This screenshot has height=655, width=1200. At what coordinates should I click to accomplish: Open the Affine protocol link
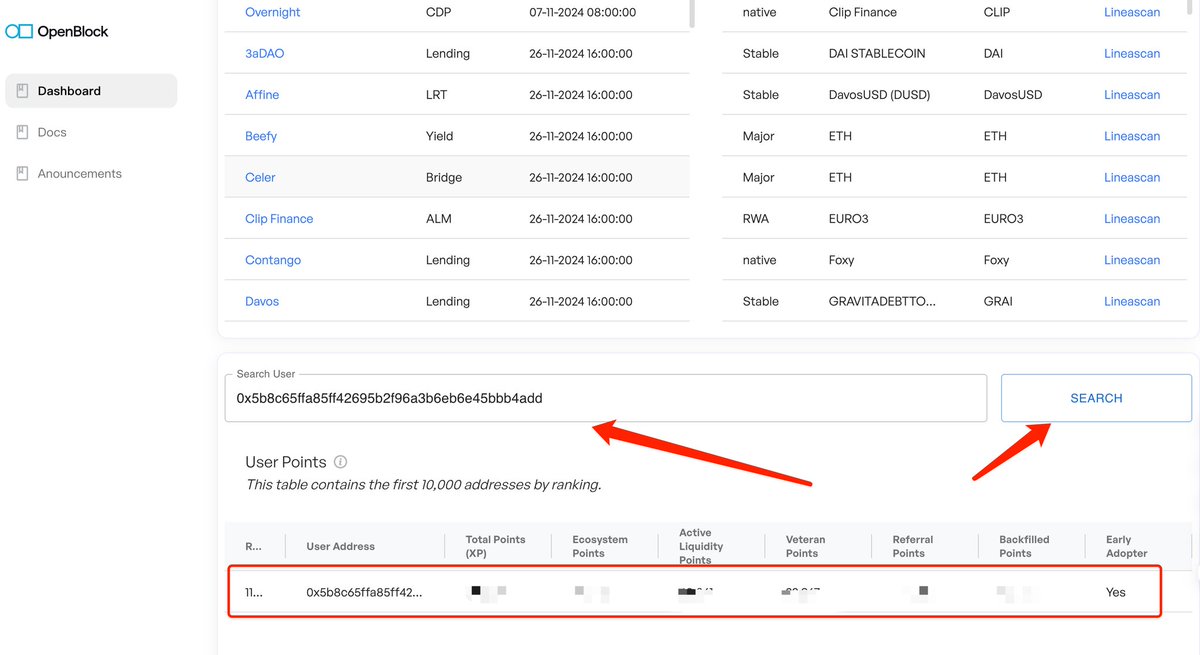pyautogui.click(x=262, y=95)
